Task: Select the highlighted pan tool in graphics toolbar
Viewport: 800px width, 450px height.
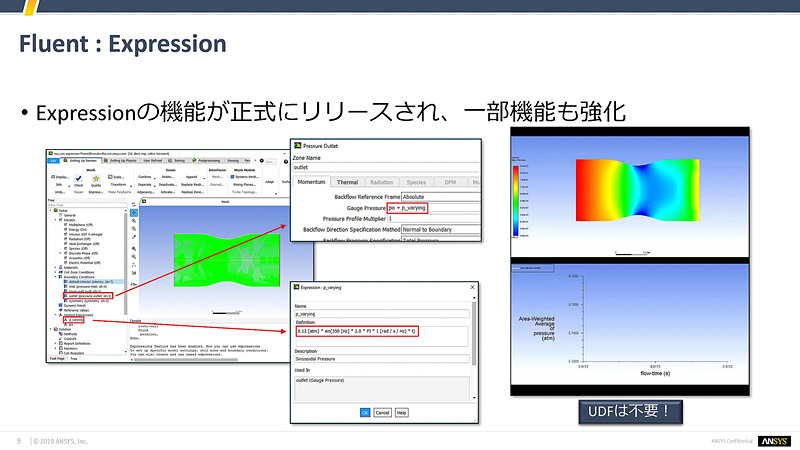Action: [134, 213]
